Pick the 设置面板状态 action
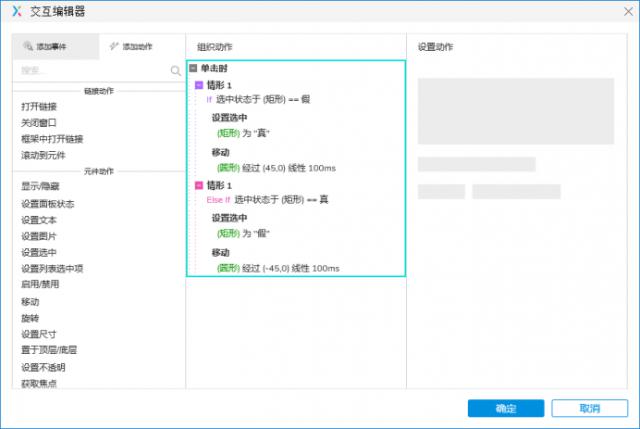Screen dimensions: 640x429 [x=47, y=203]
